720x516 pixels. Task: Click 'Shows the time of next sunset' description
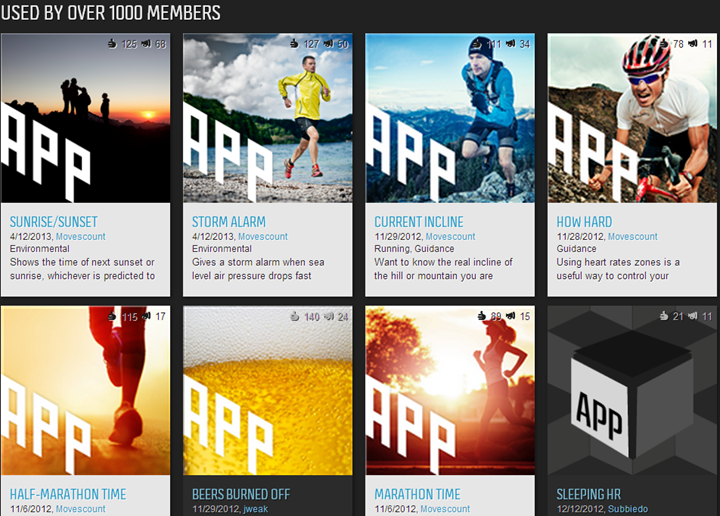[83, 269]
